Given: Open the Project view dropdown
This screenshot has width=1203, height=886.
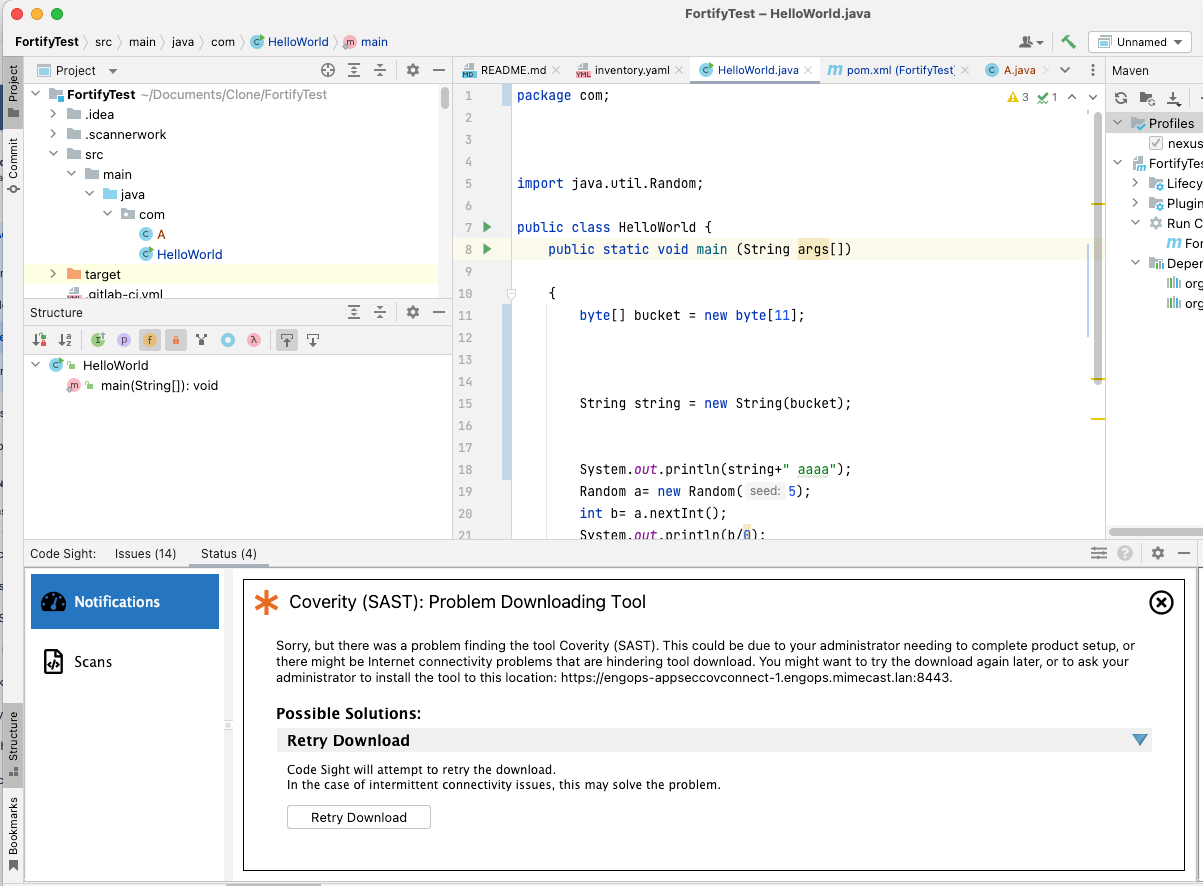Looking at the screenshot, I should tap(78, 70).
